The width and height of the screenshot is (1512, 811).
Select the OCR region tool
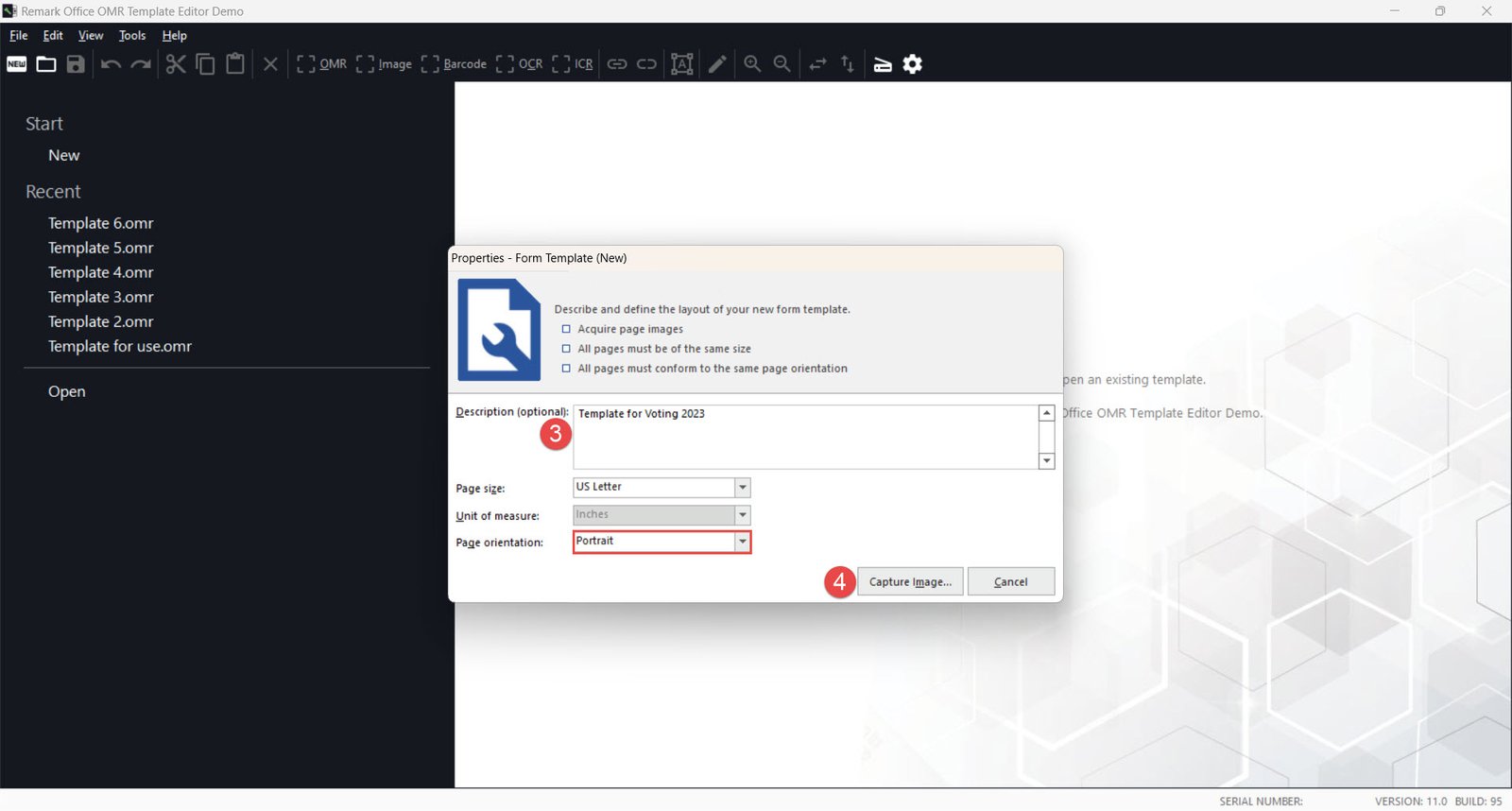point(519,64)
